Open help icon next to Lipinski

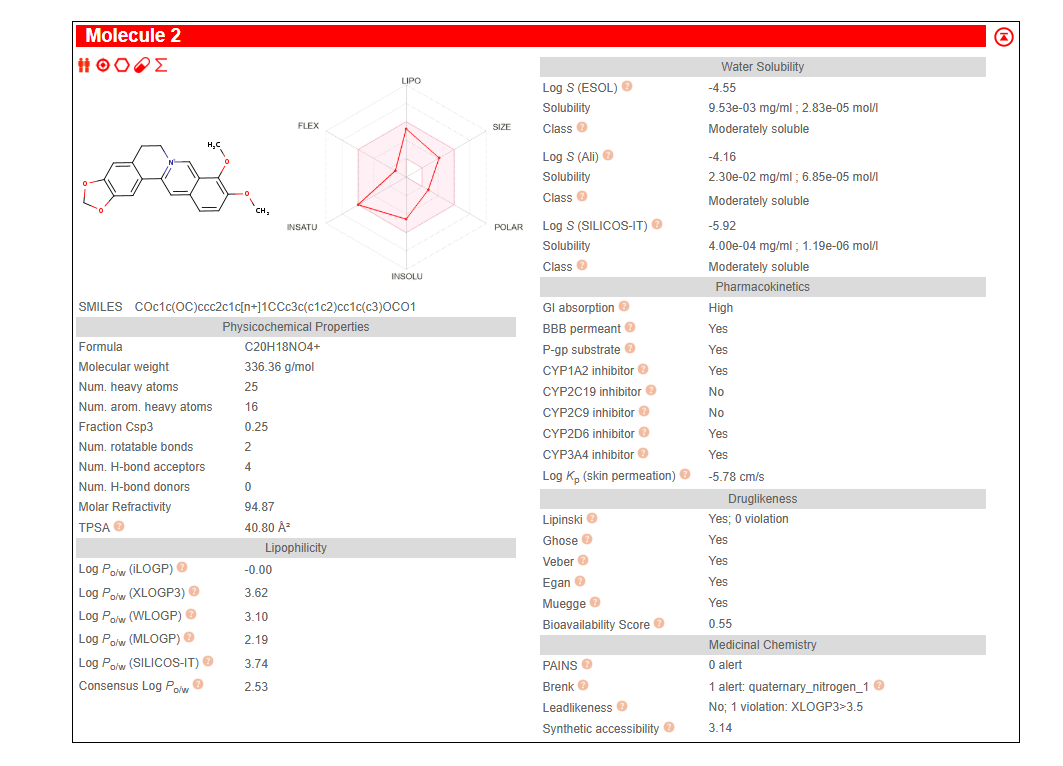click(592, 519)
